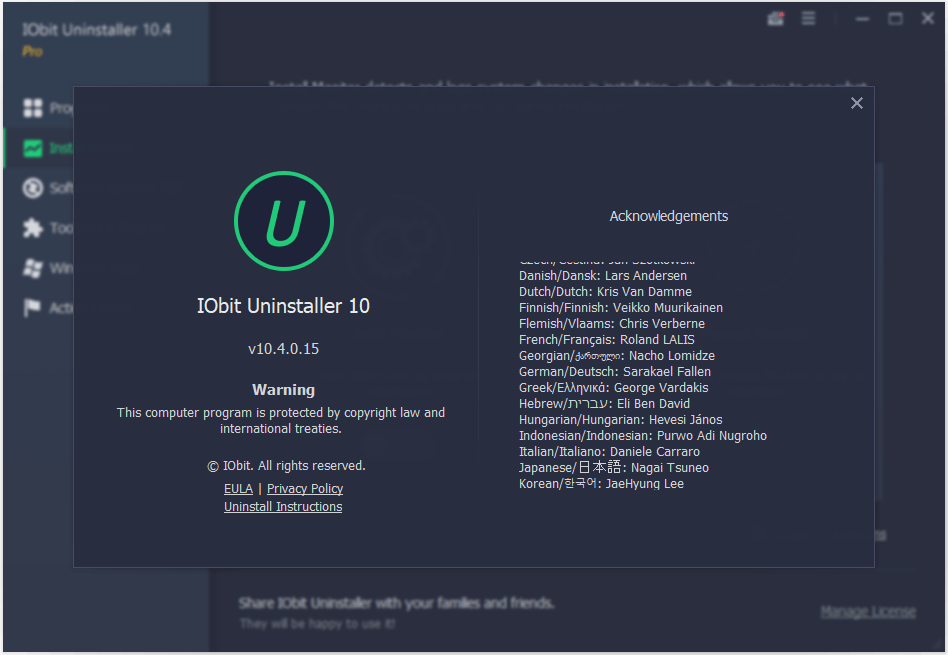Image resolution: width=948 pixels, height=655 pixels.
Task: Select the Japanese: Nagai Tsuneo line
Action: point(614,468)
